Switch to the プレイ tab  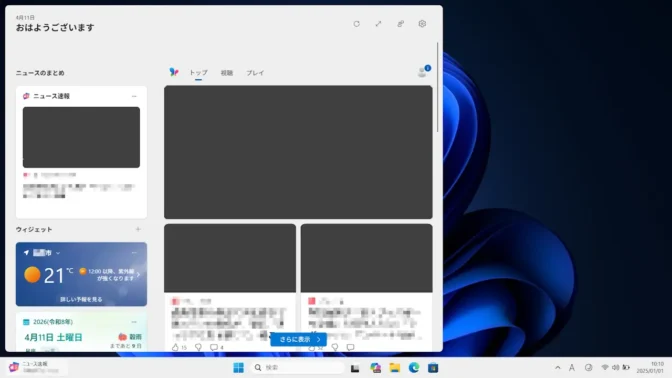pyautogui.click(x=255, y=73)
